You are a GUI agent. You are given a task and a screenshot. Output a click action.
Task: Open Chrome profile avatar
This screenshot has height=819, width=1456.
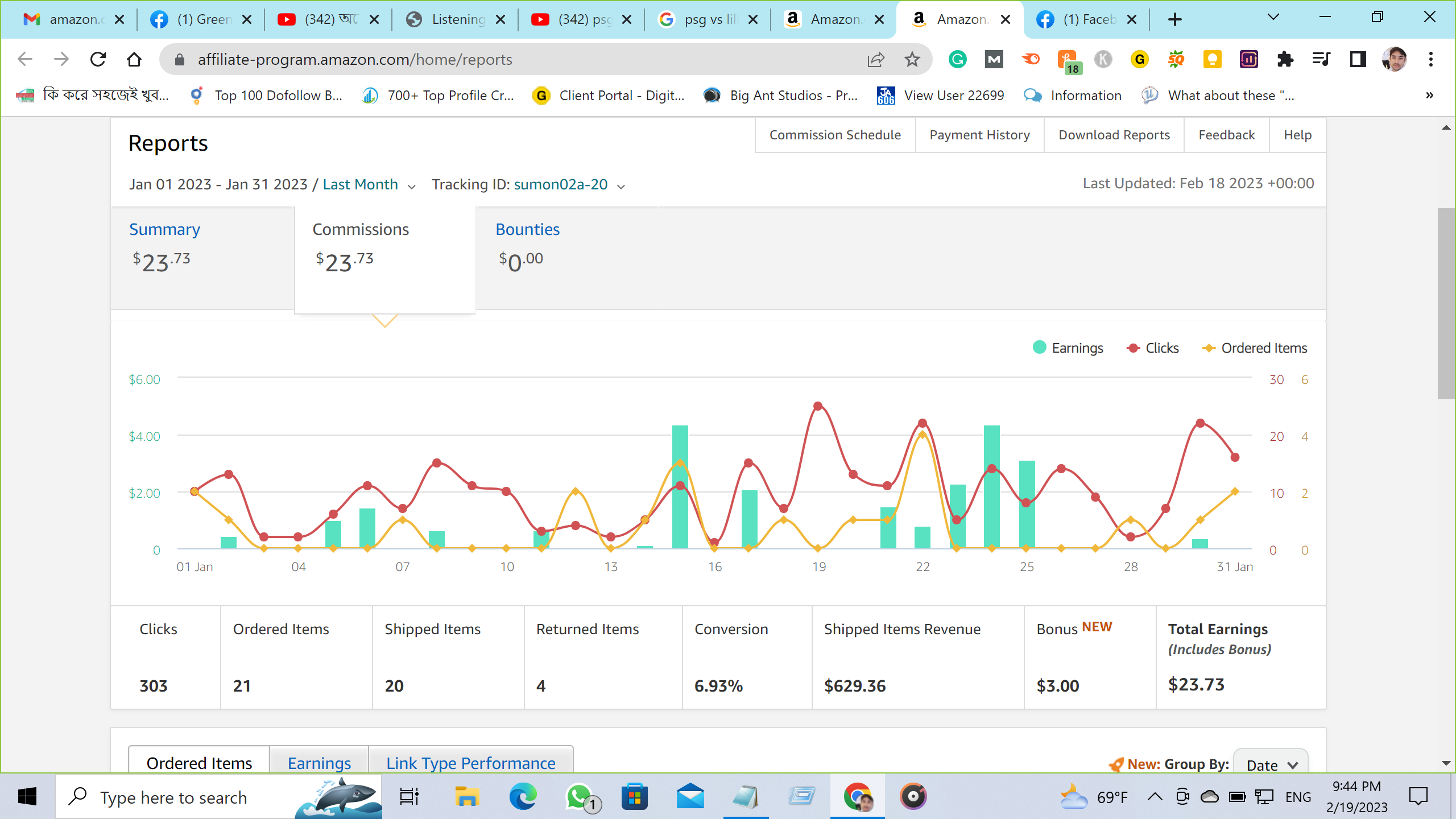pos(1395,59)
